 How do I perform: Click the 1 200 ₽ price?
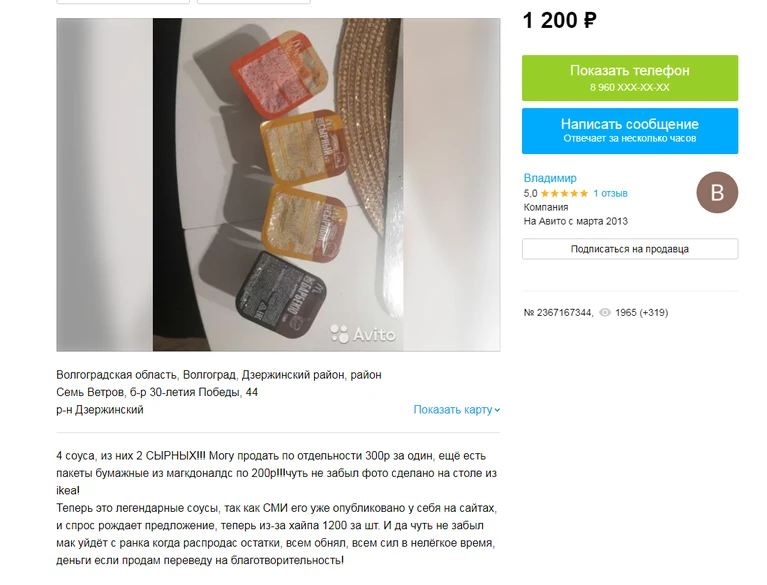[560, 21]
